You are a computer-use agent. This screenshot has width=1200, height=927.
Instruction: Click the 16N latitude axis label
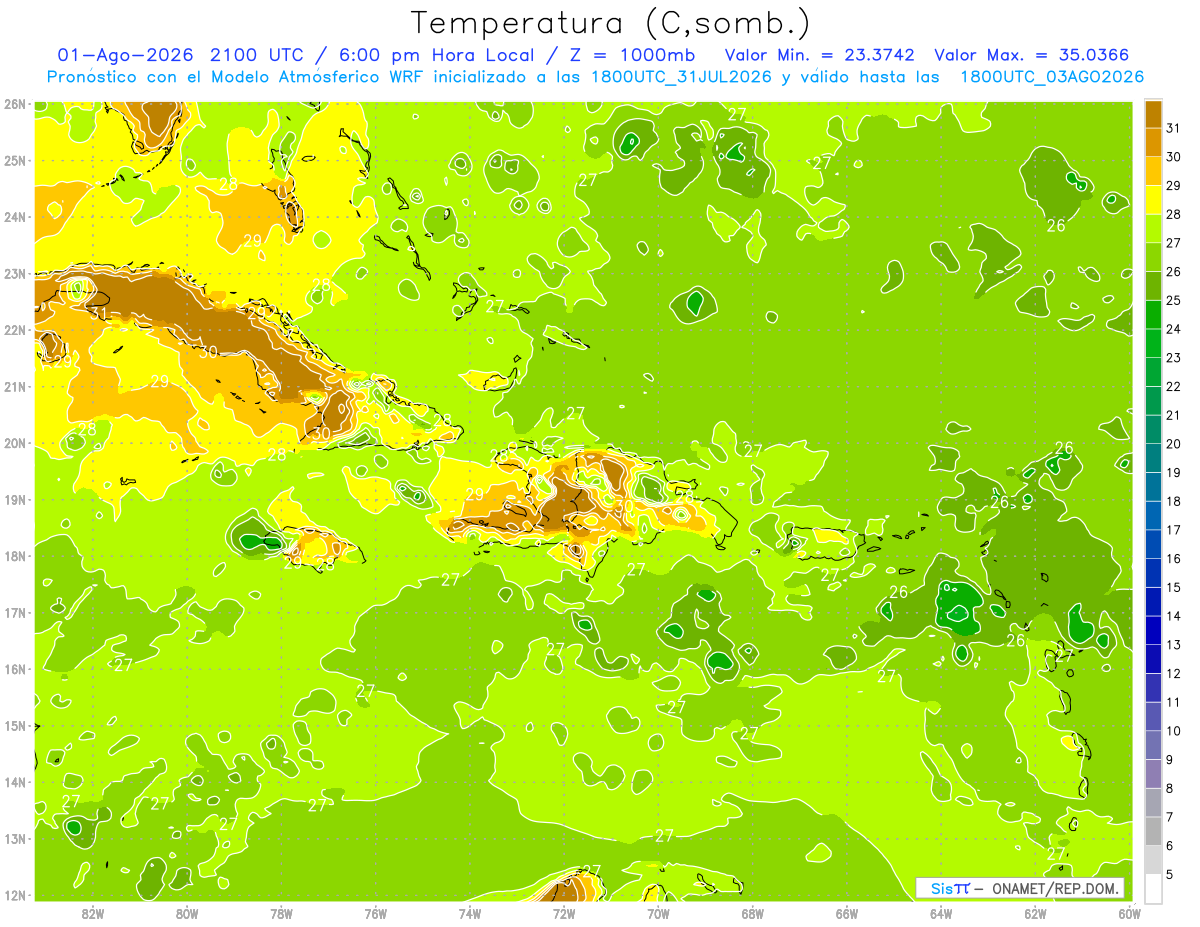click(15, 669)
